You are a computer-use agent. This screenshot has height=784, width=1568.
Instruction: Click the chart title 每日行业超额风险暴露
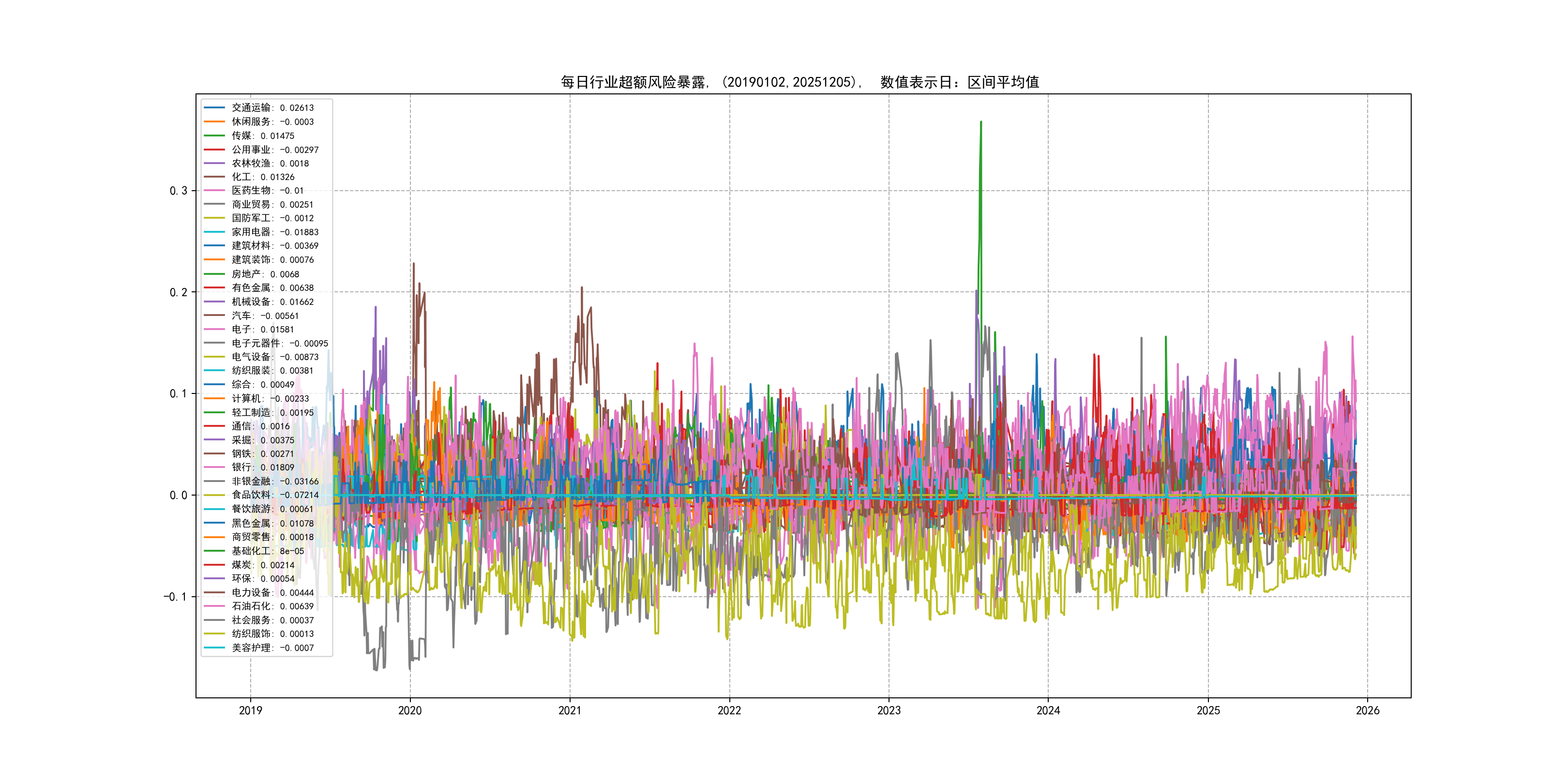tap(633, 82)
